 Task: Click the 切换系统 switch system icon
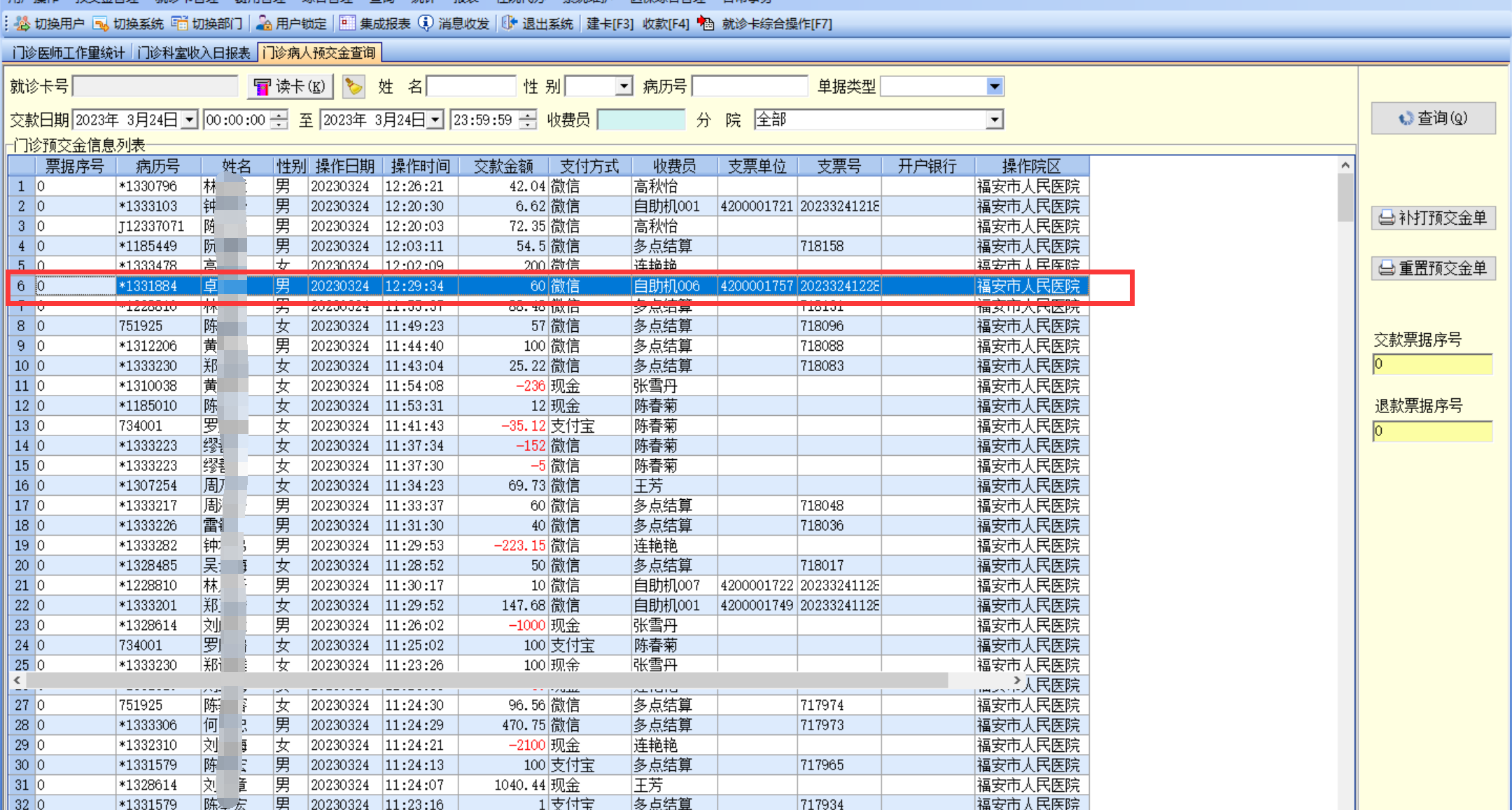(101, 24)
